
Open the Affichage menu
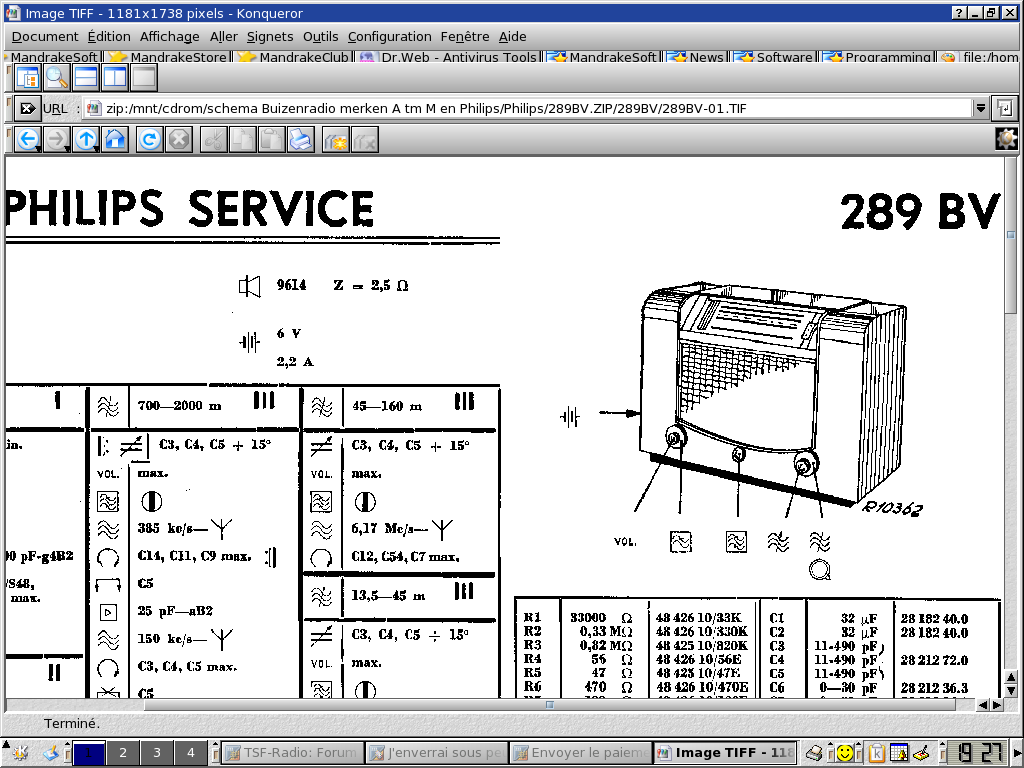[x=170, y=37]
